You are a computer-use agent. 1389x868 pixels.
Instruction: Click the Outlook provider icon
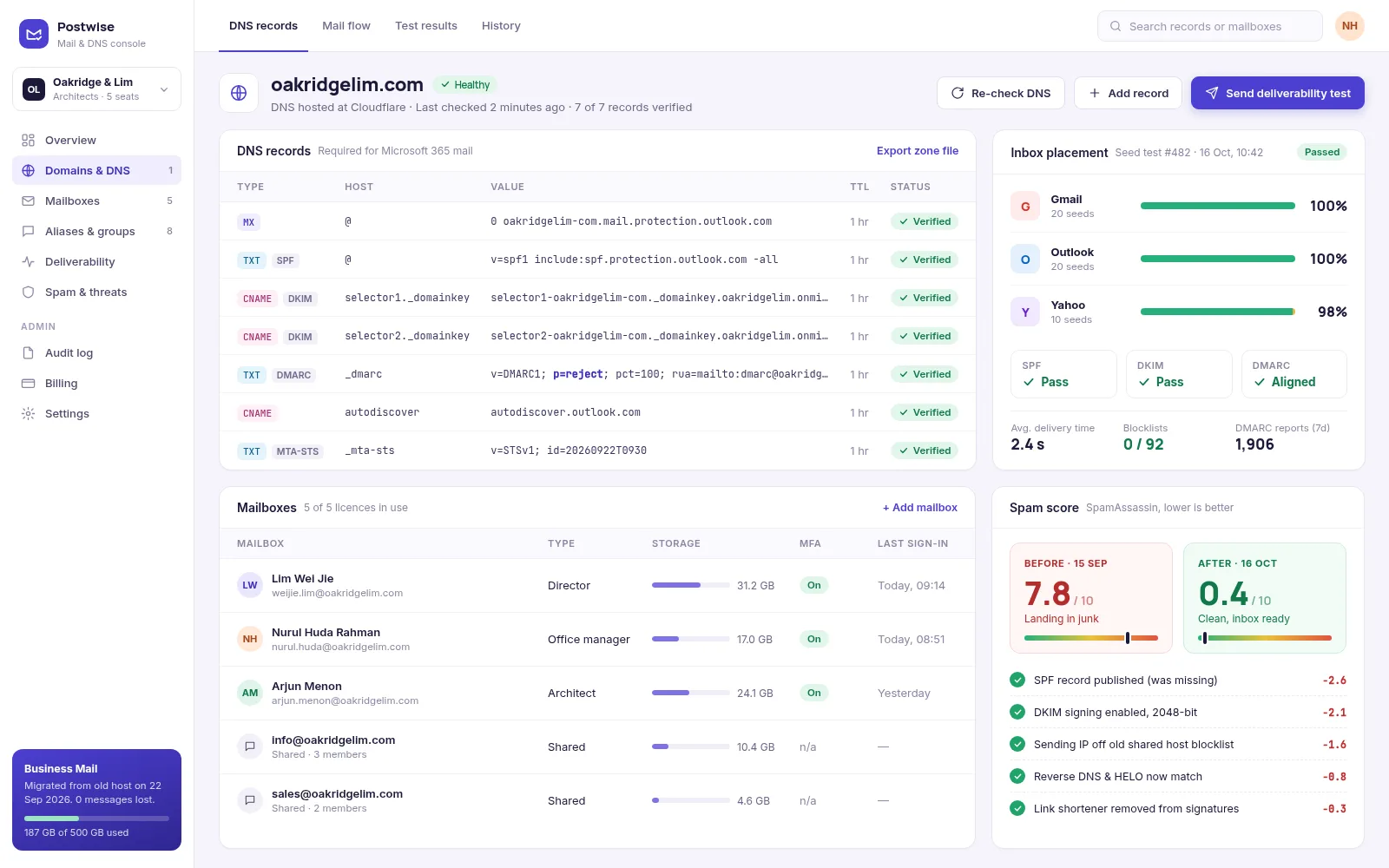1025,259
